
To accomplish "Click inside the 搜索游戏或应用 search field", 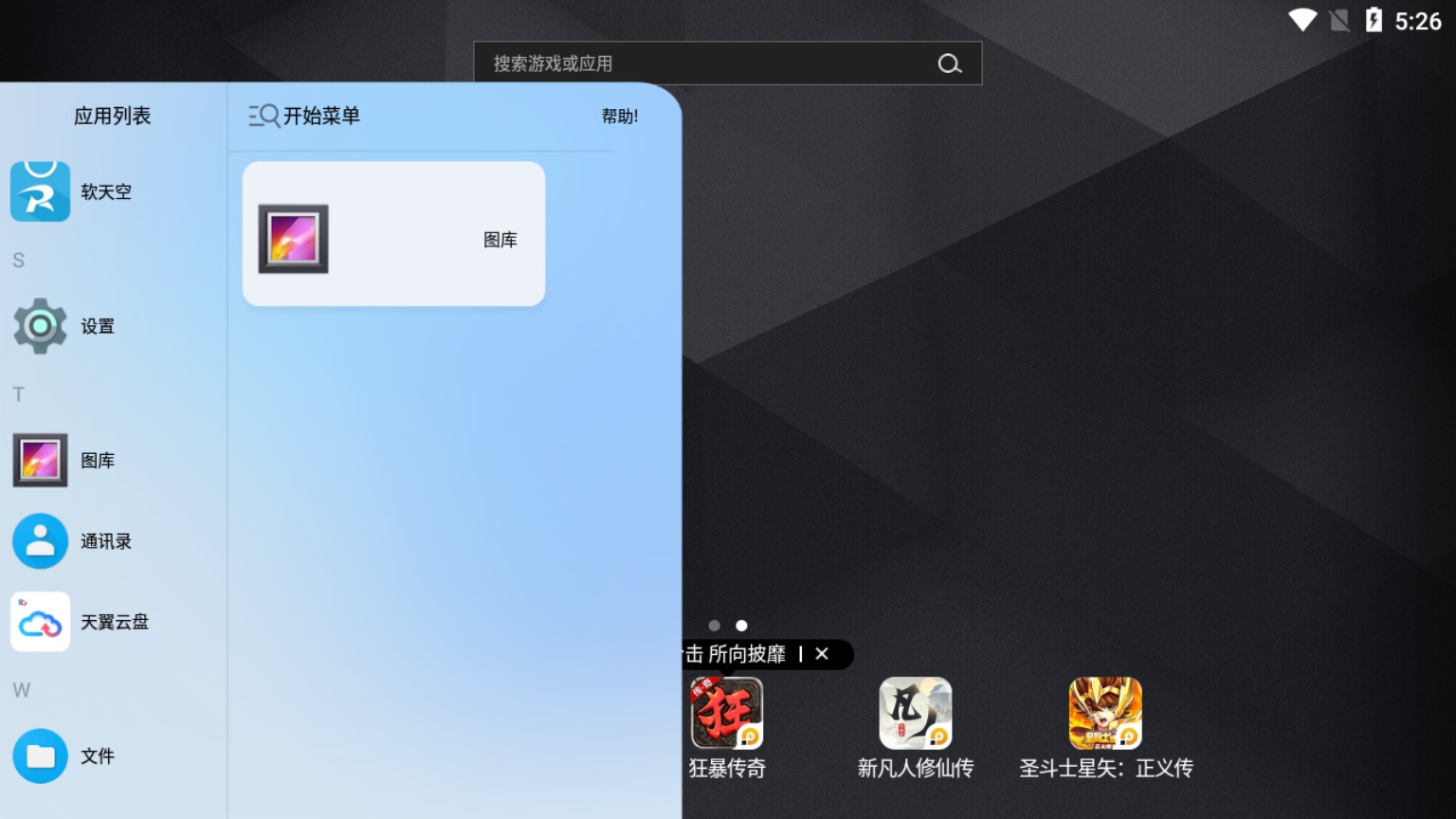I will click(664, 64).
